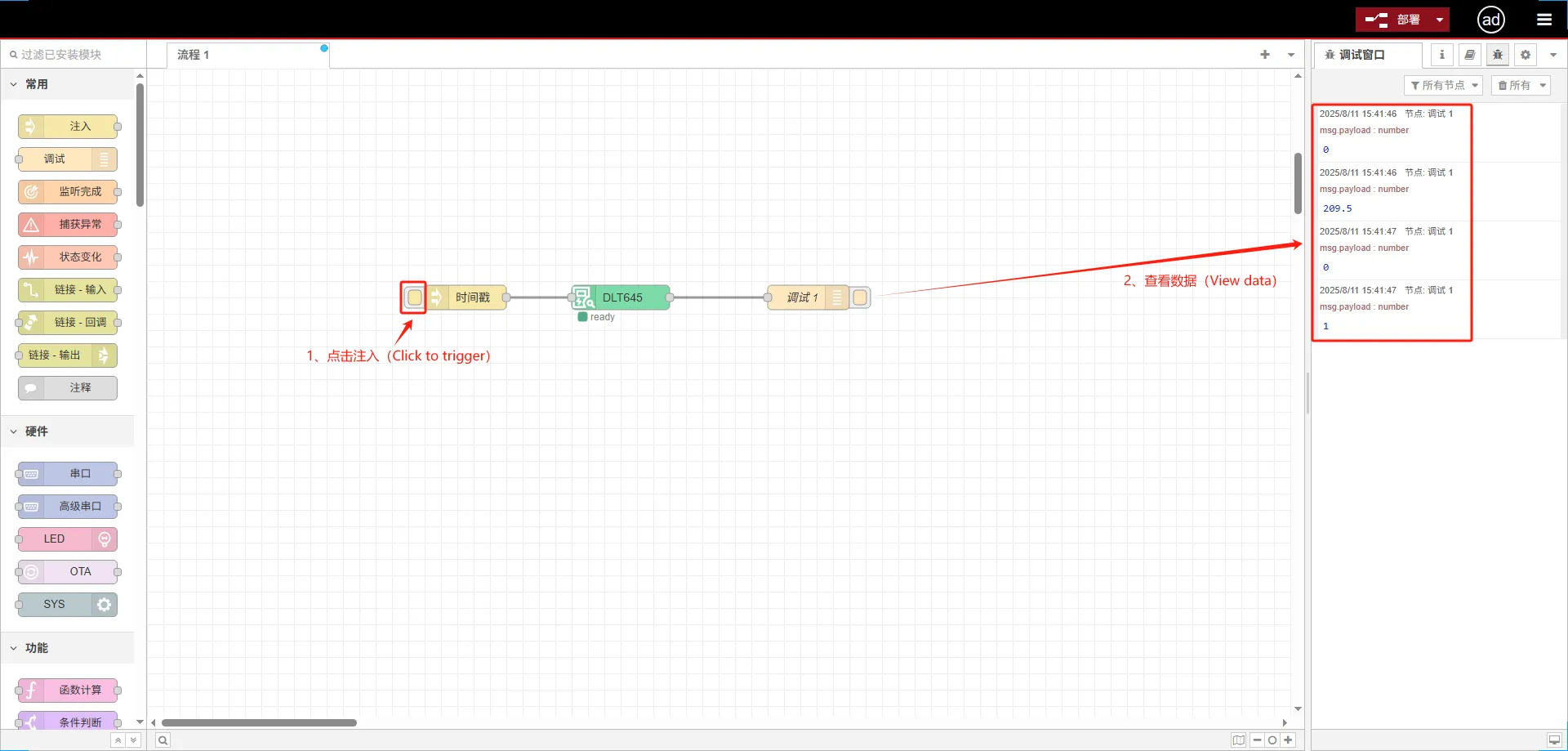Add a new flow tab with plus
This screenshot has width=1568, height=751.
1264,55
